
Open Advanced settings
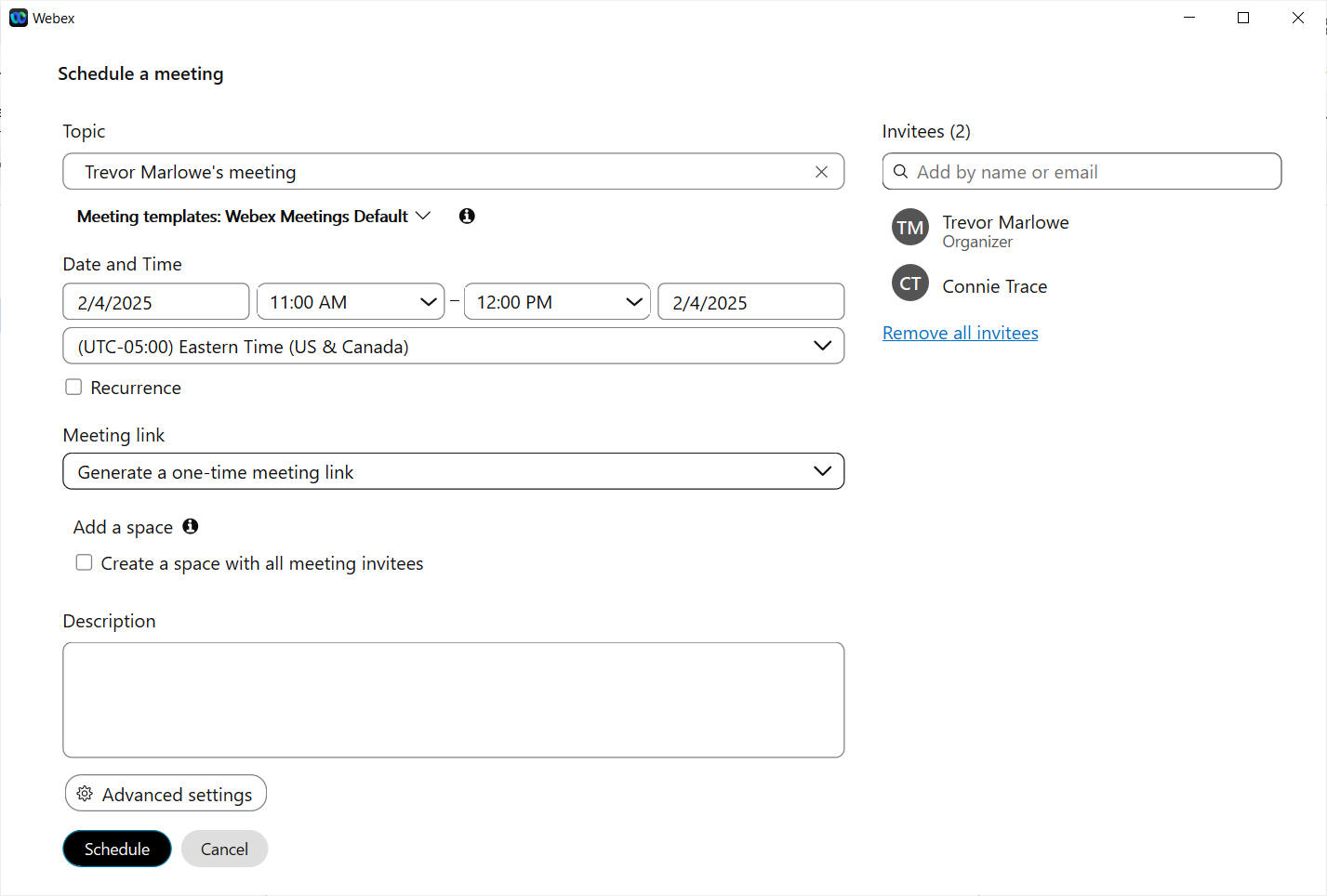166,793
